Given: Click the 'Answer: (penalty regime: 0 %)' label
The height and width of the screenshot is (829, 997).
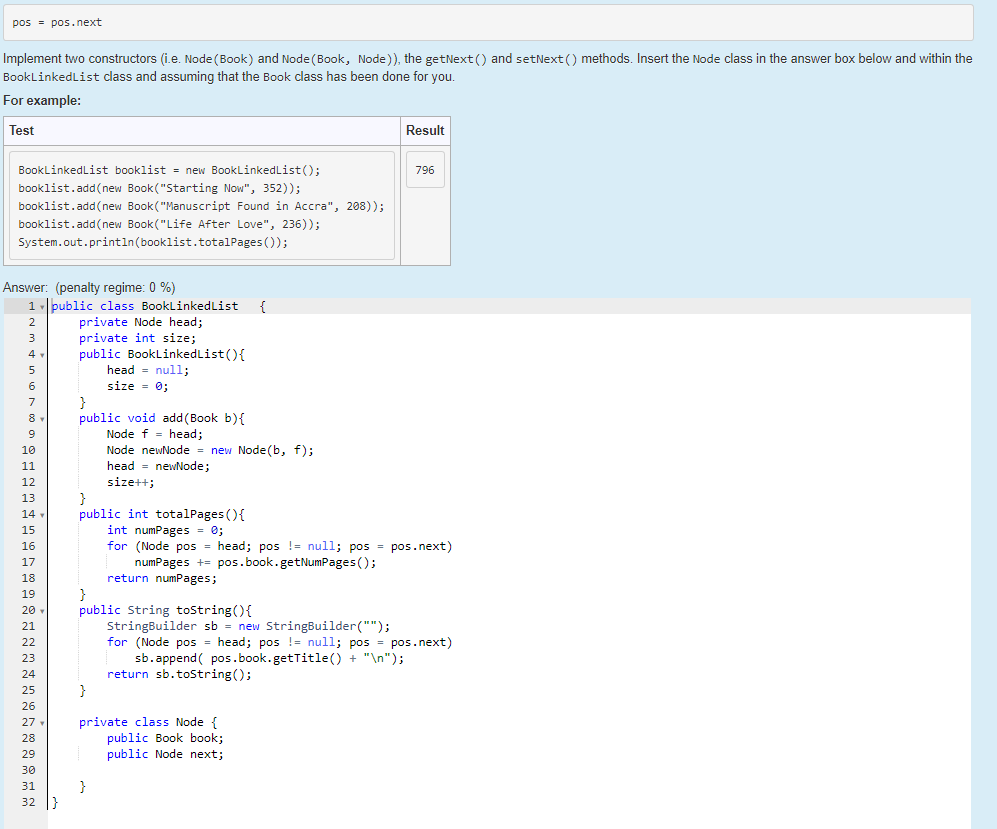Looking at the screenshot, I should tap(89, 287).
